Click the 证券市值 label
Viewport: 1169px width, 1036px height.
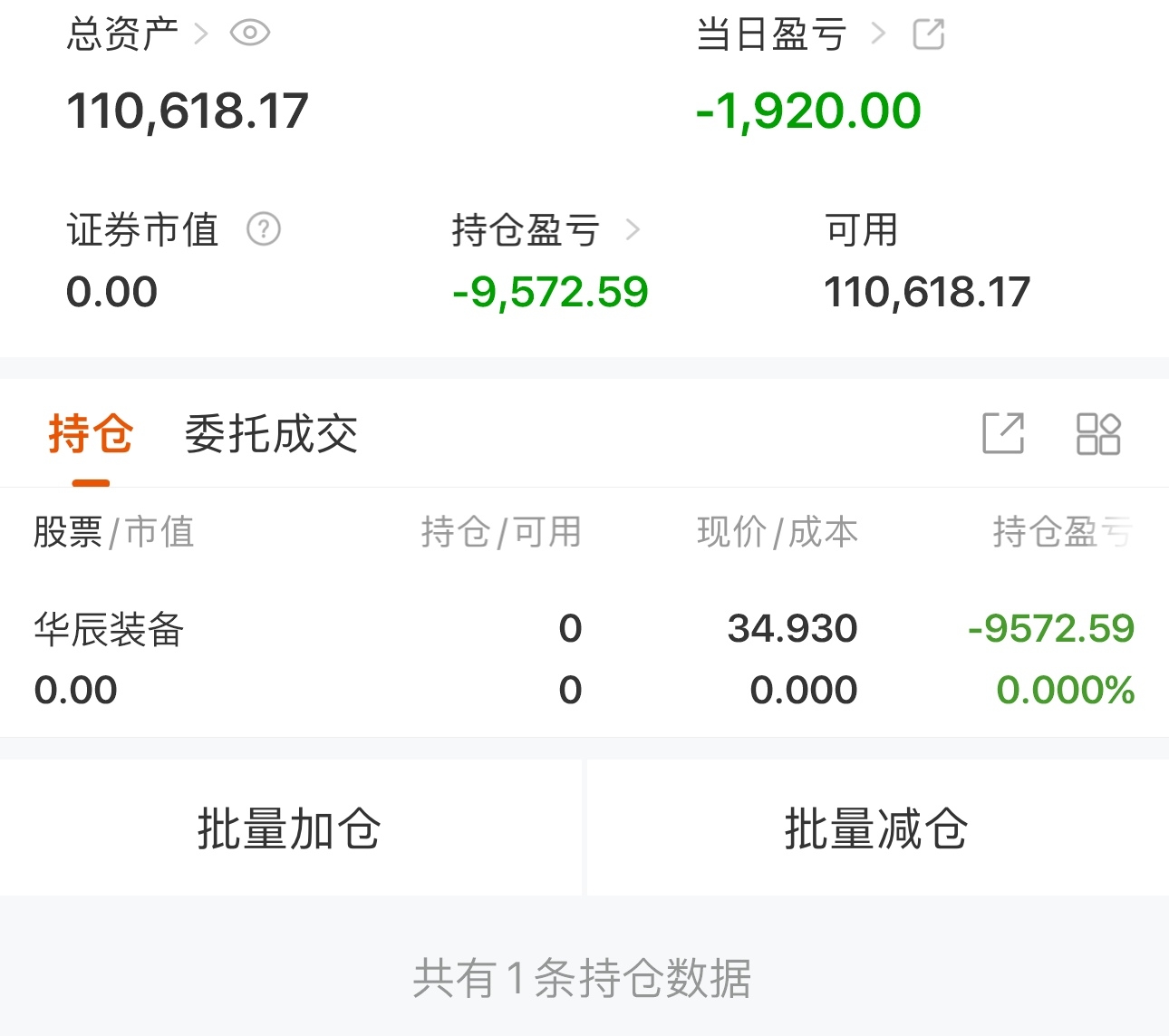(x=142, y=230)
